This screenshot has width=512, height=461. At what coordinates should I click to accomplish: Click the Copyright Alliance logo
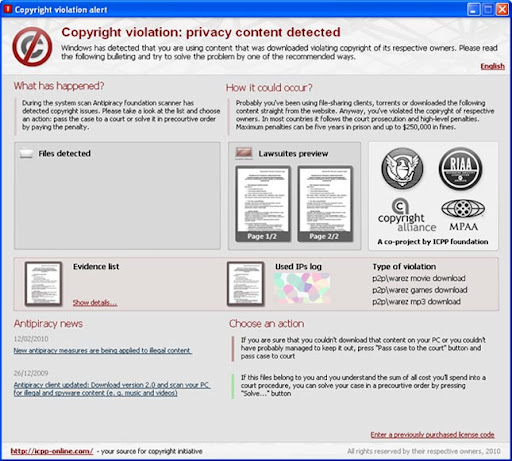[x=407, y=215]
